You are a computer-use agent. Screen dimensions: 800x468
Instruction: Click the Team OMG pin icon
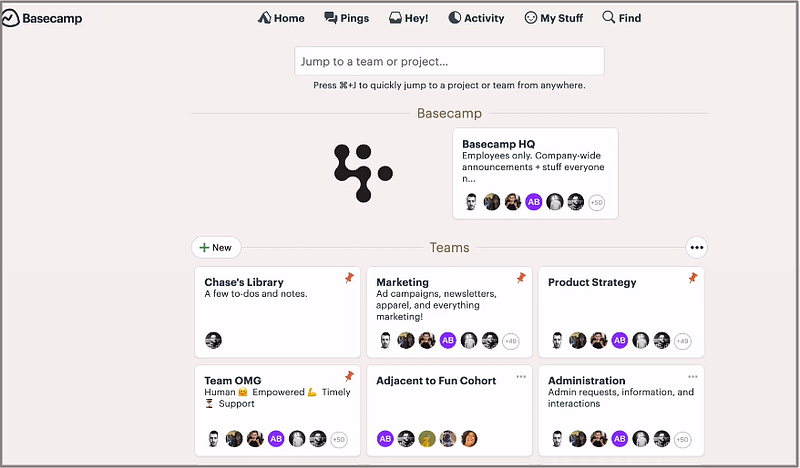pos(349,376)
